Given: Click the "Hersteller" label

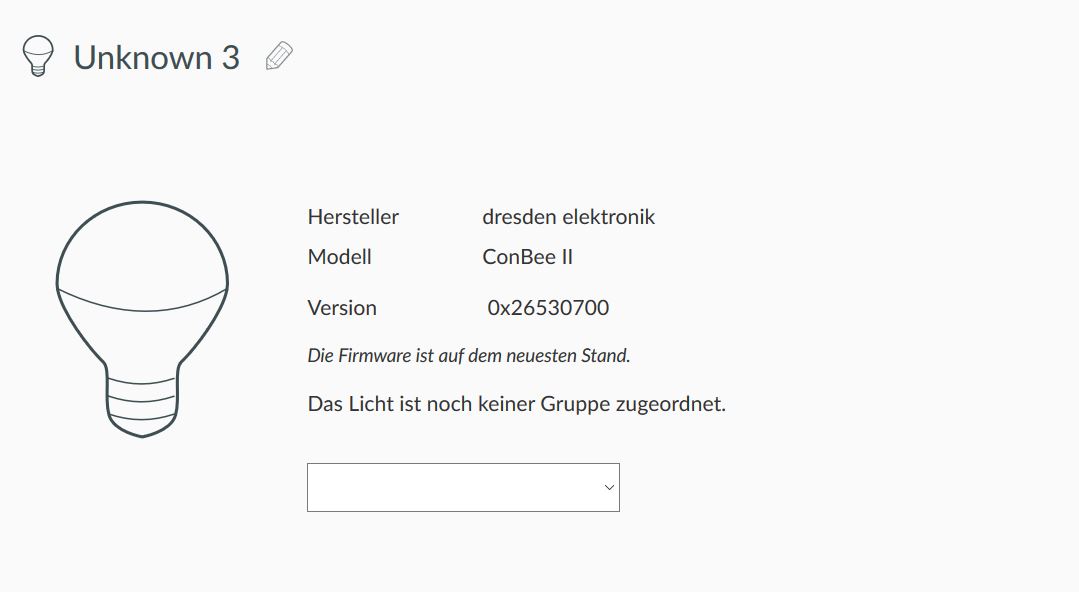Looking at the screenshot, I should [353, 217].
